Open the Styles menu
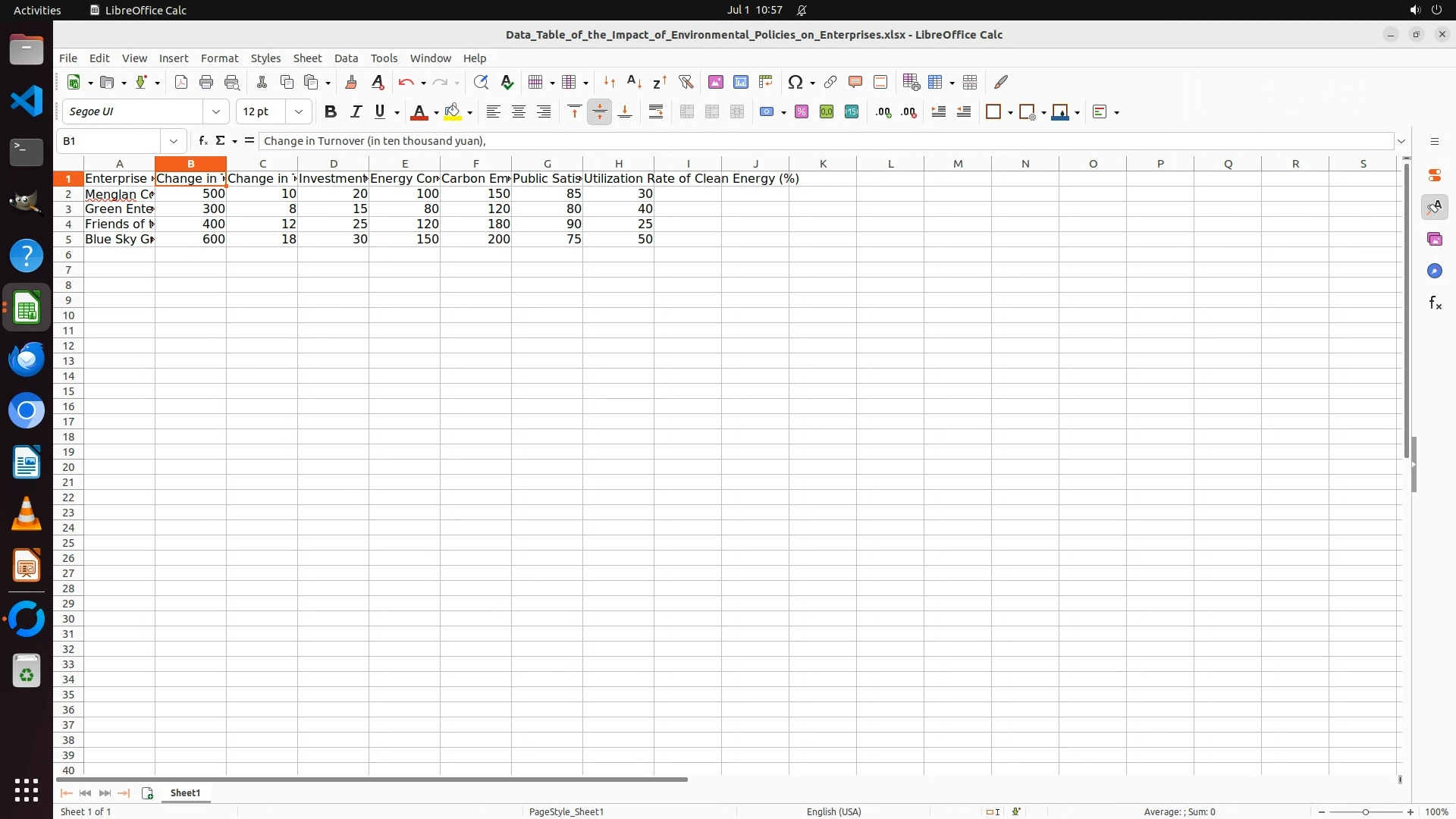1456x819 pixels. pyautogui.click(x=265, y=58)
